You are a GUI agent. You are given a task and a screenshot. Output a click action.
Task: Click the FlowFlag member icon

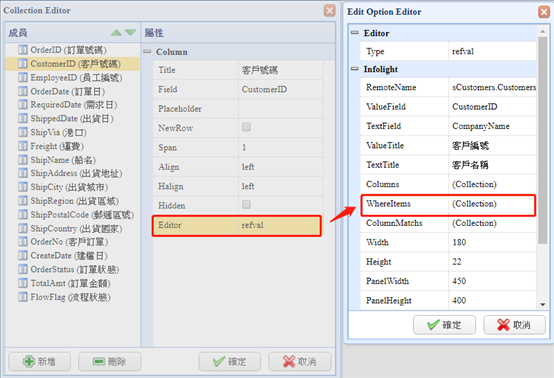(x=23, y=297)
